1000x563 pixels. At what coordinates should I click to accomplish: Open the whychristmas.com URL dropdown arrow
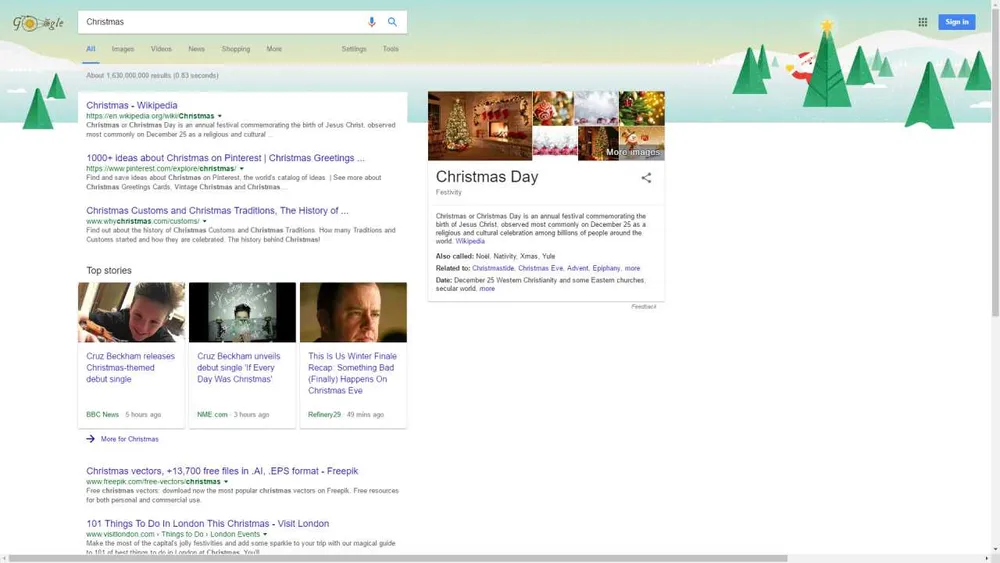pyautogui.click(x=205, y=222)
